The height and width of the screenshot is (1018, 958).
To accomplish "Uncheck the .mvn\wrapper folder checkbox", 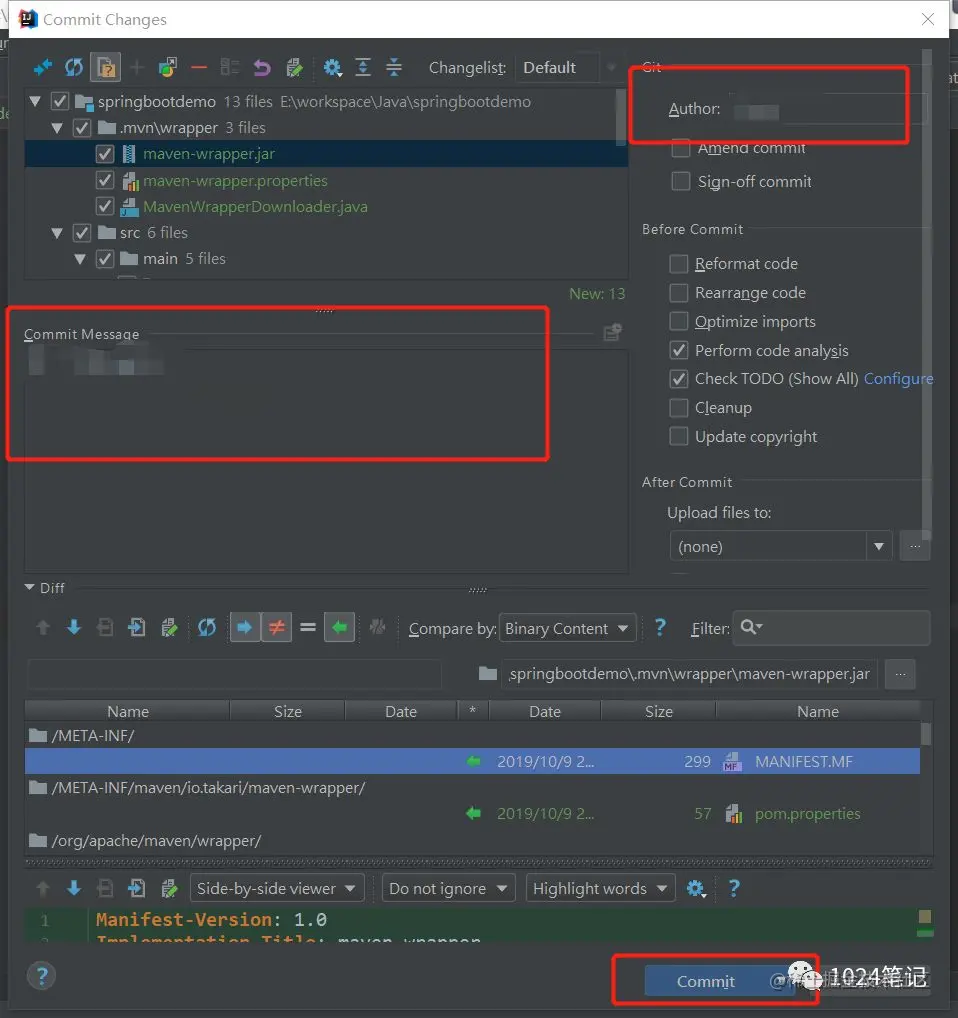I will (82, 127).
